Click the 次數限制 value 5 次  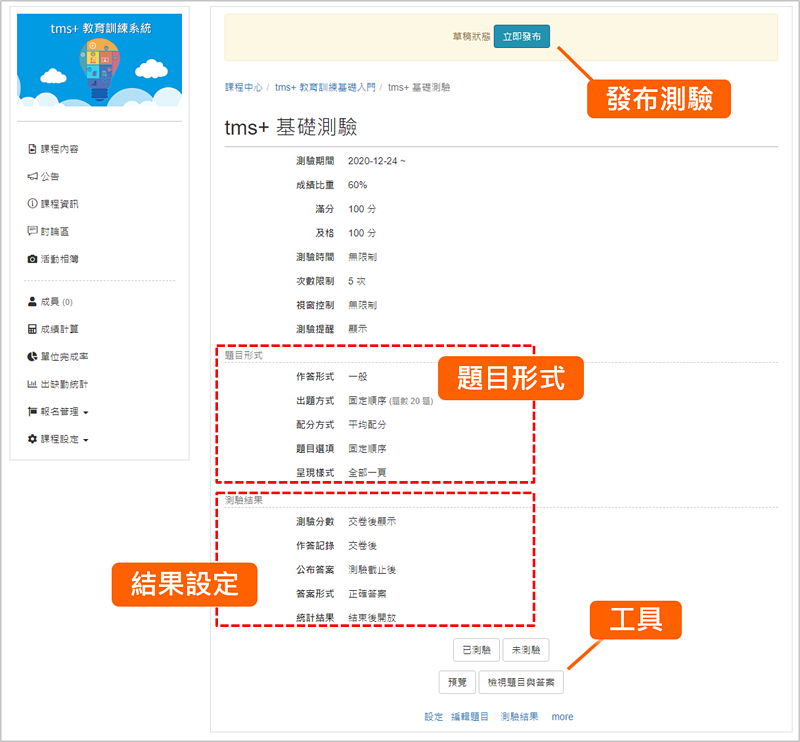[357, 281]
